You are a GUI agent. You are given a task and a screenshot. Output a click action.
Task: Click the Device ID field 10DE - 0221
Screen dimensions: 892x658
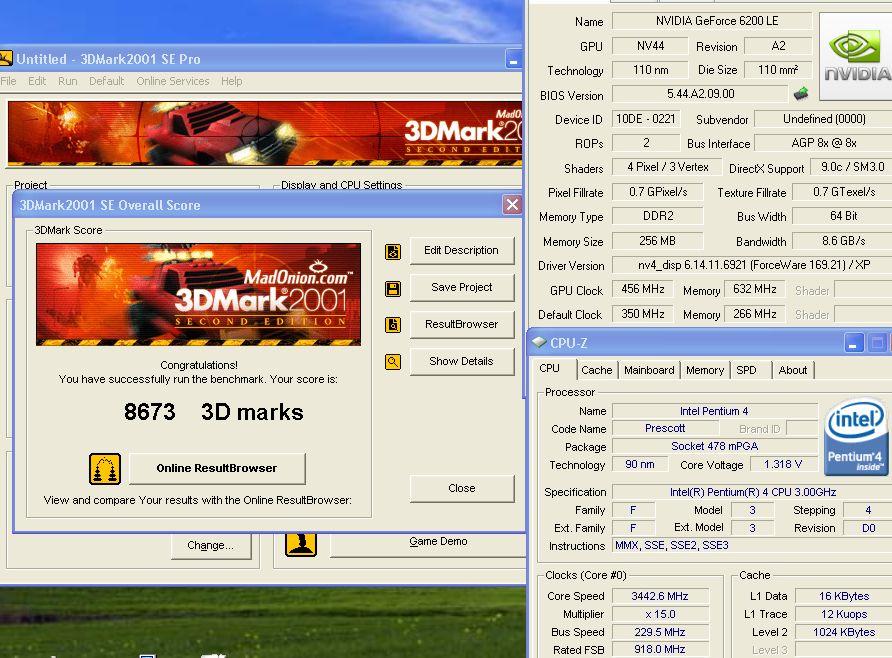point(646,119)
